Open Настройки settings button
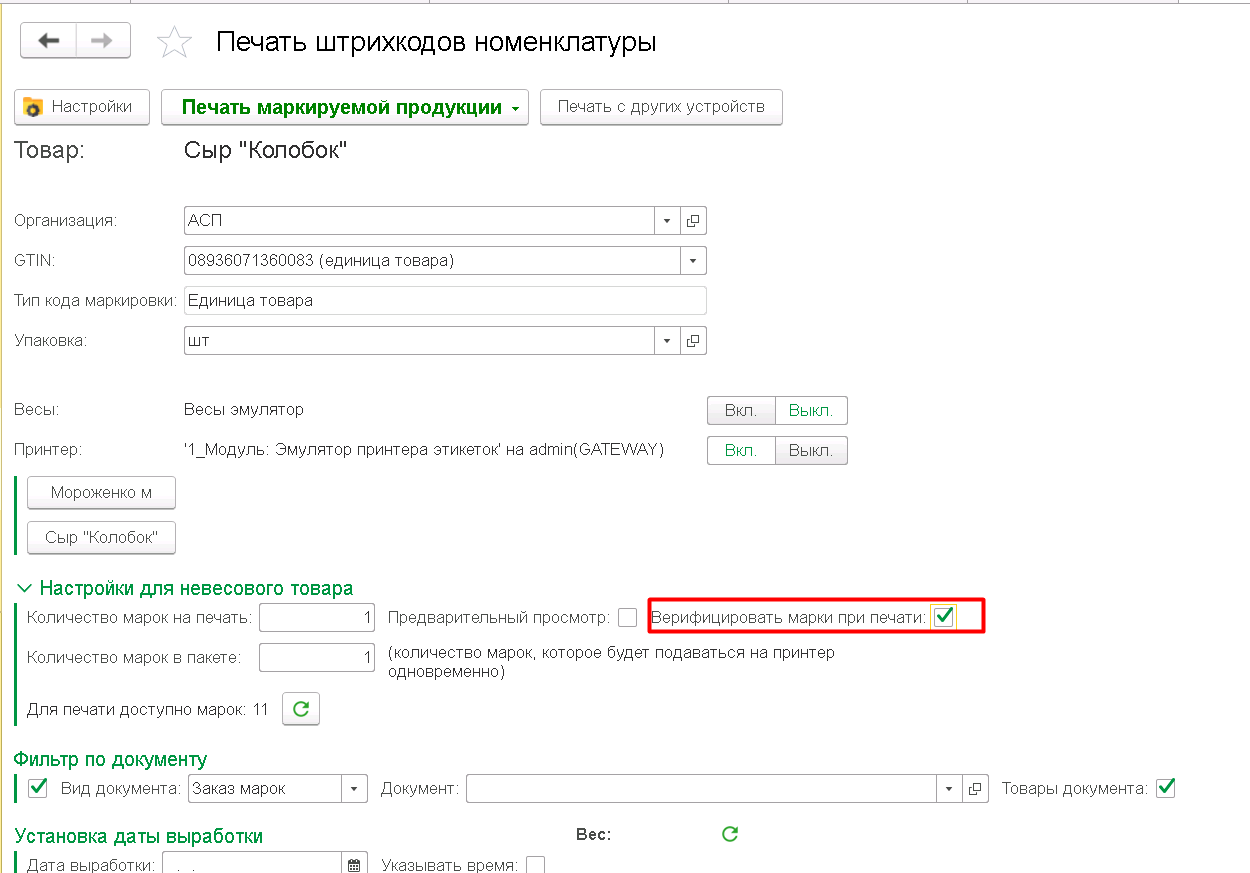The height and width of the screenshot is (873, 1250). (x=82, y=107)
